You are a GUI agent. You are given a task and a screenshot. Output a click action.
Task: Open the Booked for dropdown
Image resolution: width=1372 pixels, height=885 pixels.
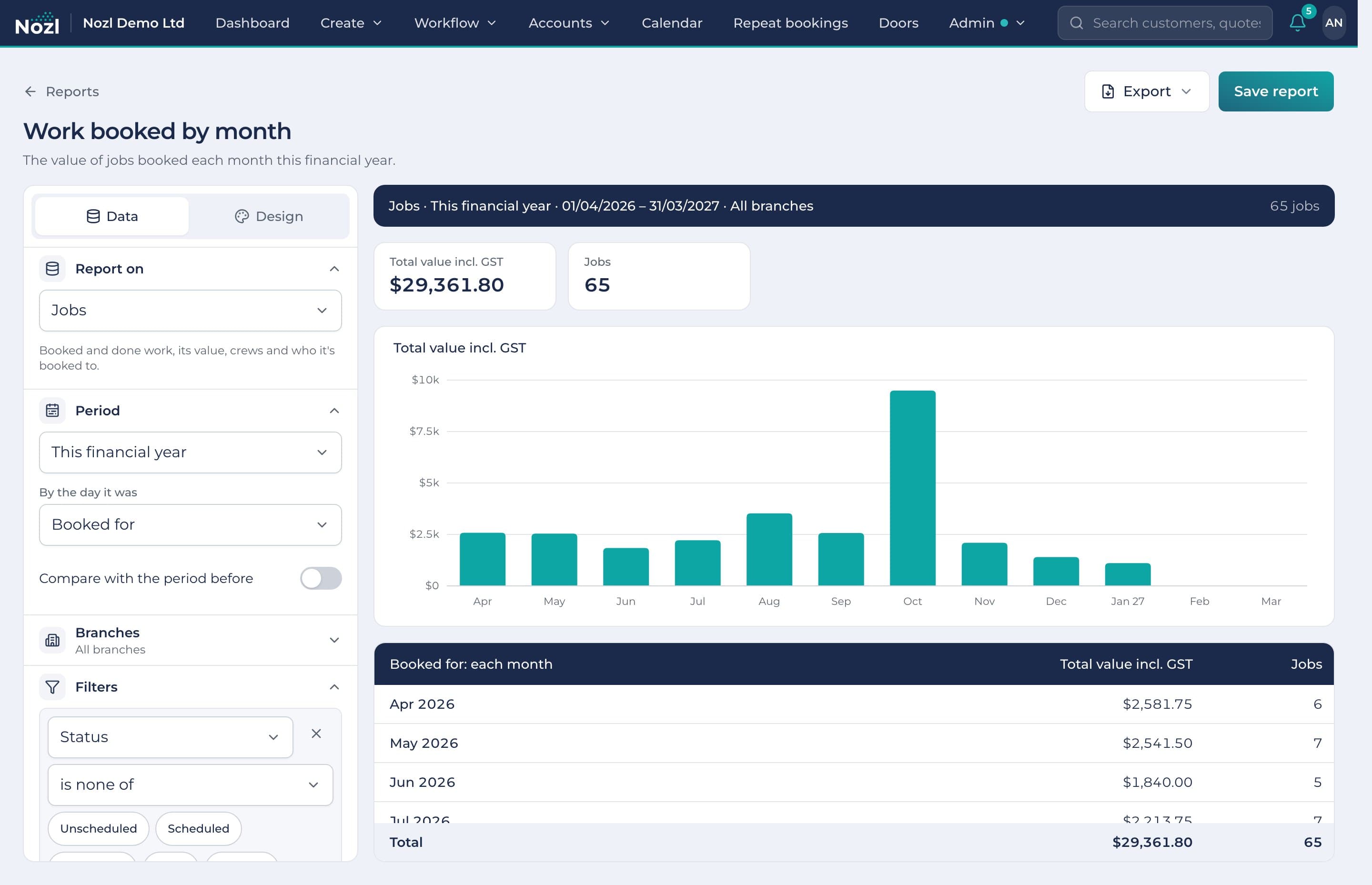point(190,525)
